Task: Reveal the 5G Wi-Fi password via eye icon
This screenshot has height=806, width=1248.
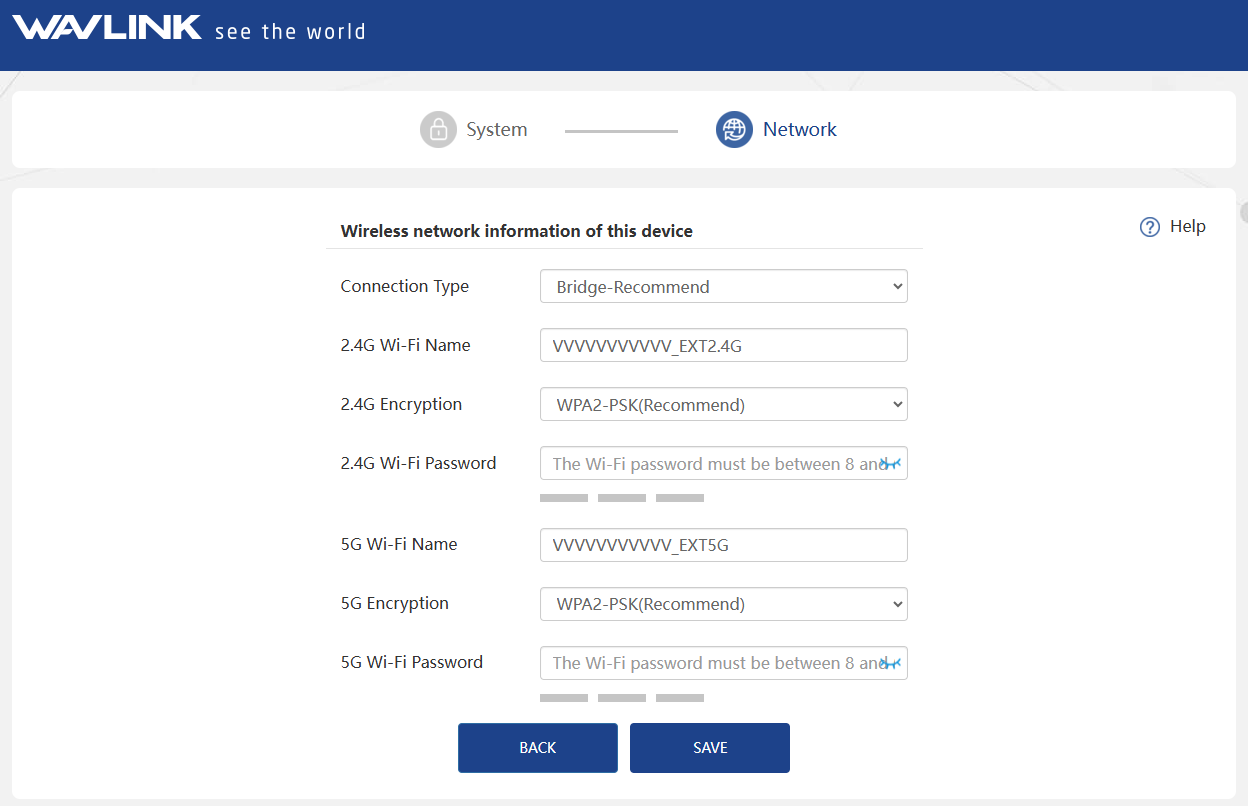Action: pos(891,663)
